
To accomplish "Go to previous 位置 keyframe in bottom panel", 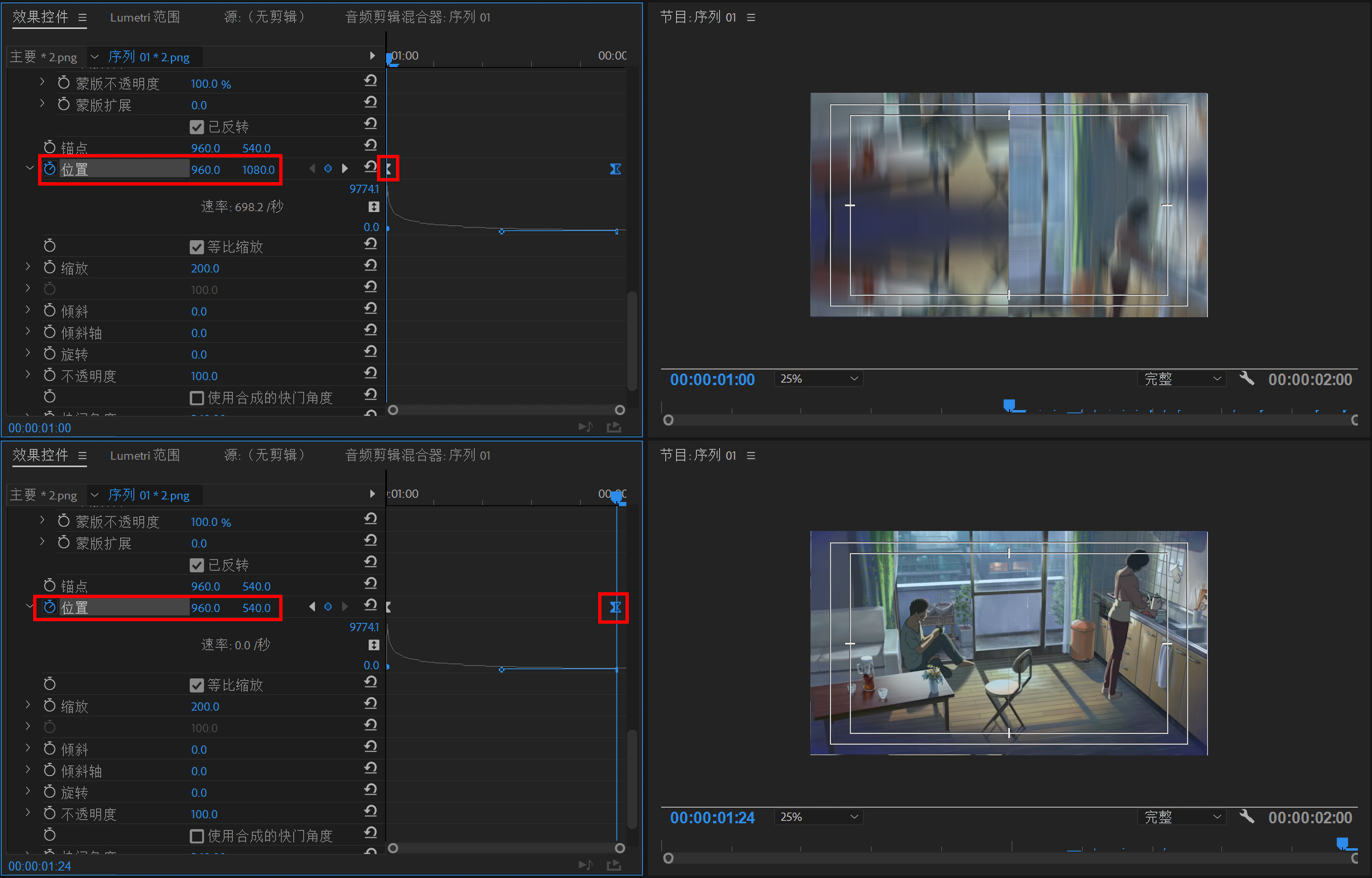I will [x=312, y=607].
